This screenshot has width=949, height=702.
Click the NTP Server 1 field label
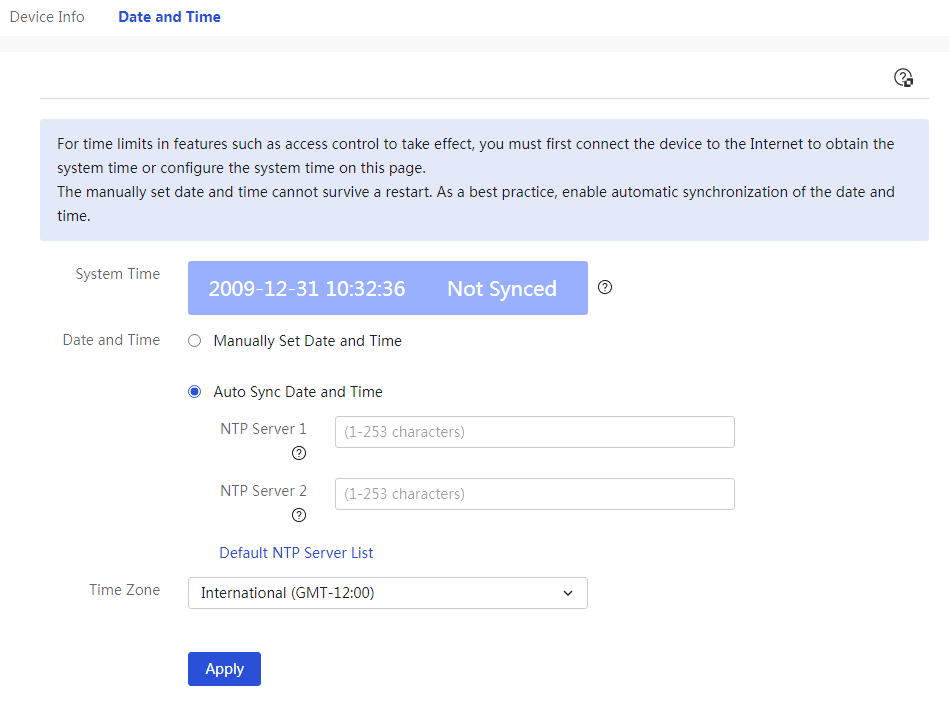[263, 429]
